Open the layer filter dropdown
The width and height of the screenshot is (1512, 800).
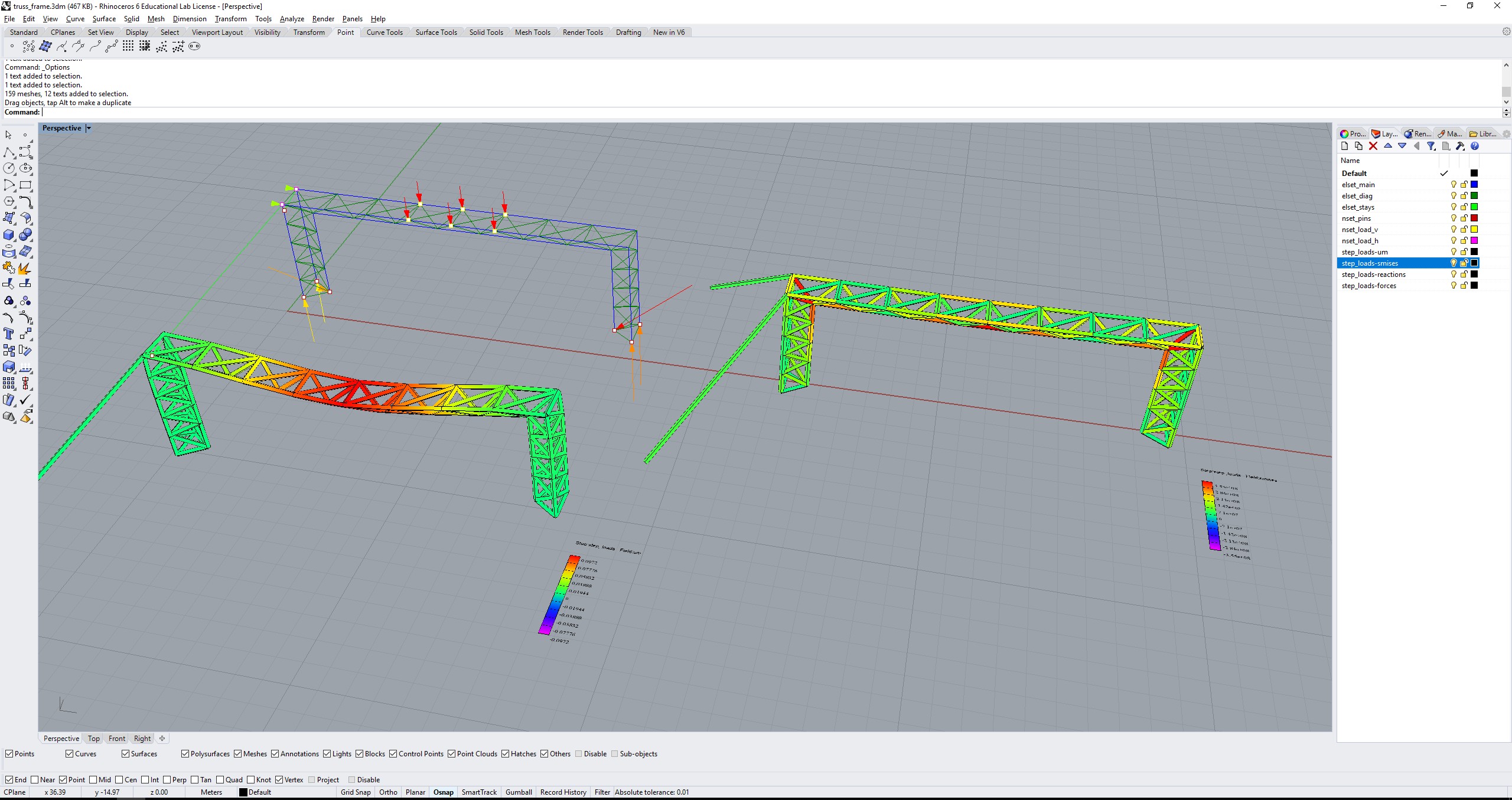pos(1432,146)
